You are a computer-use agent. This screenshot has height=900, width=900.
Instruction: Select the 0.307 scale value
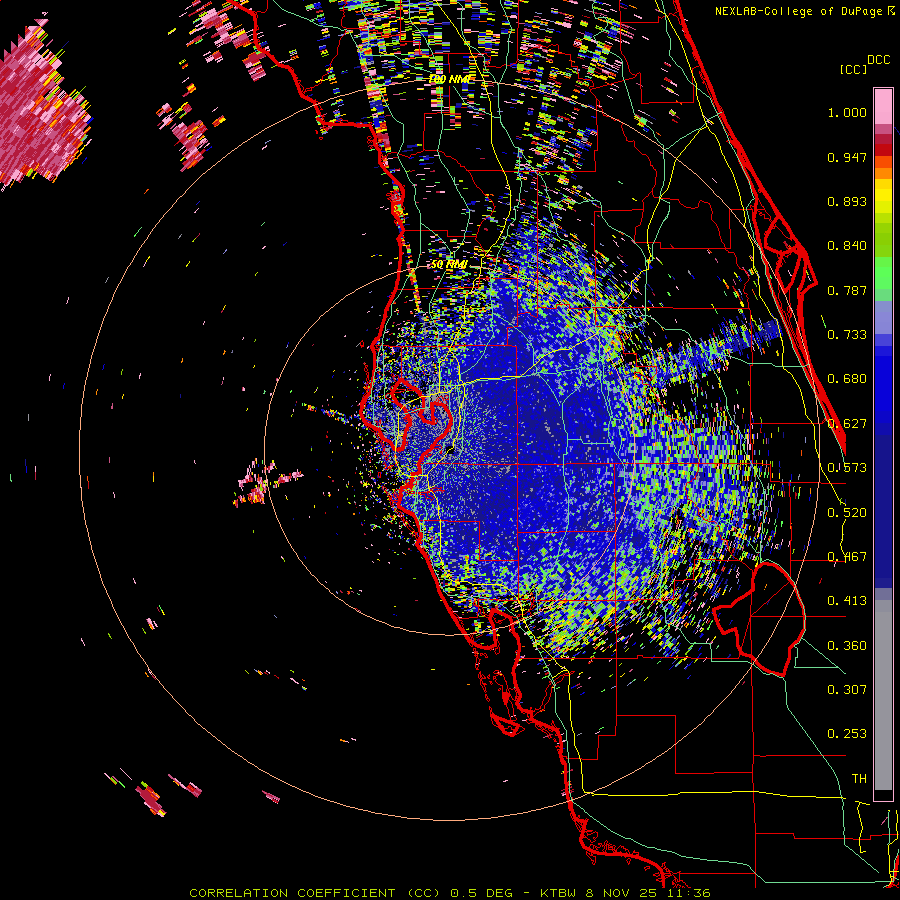(x=847, y=690)
